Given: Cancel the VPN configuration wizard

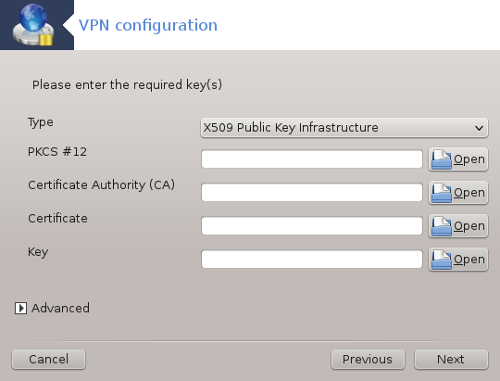Looking at the screenshot, I should pos(49,359).
